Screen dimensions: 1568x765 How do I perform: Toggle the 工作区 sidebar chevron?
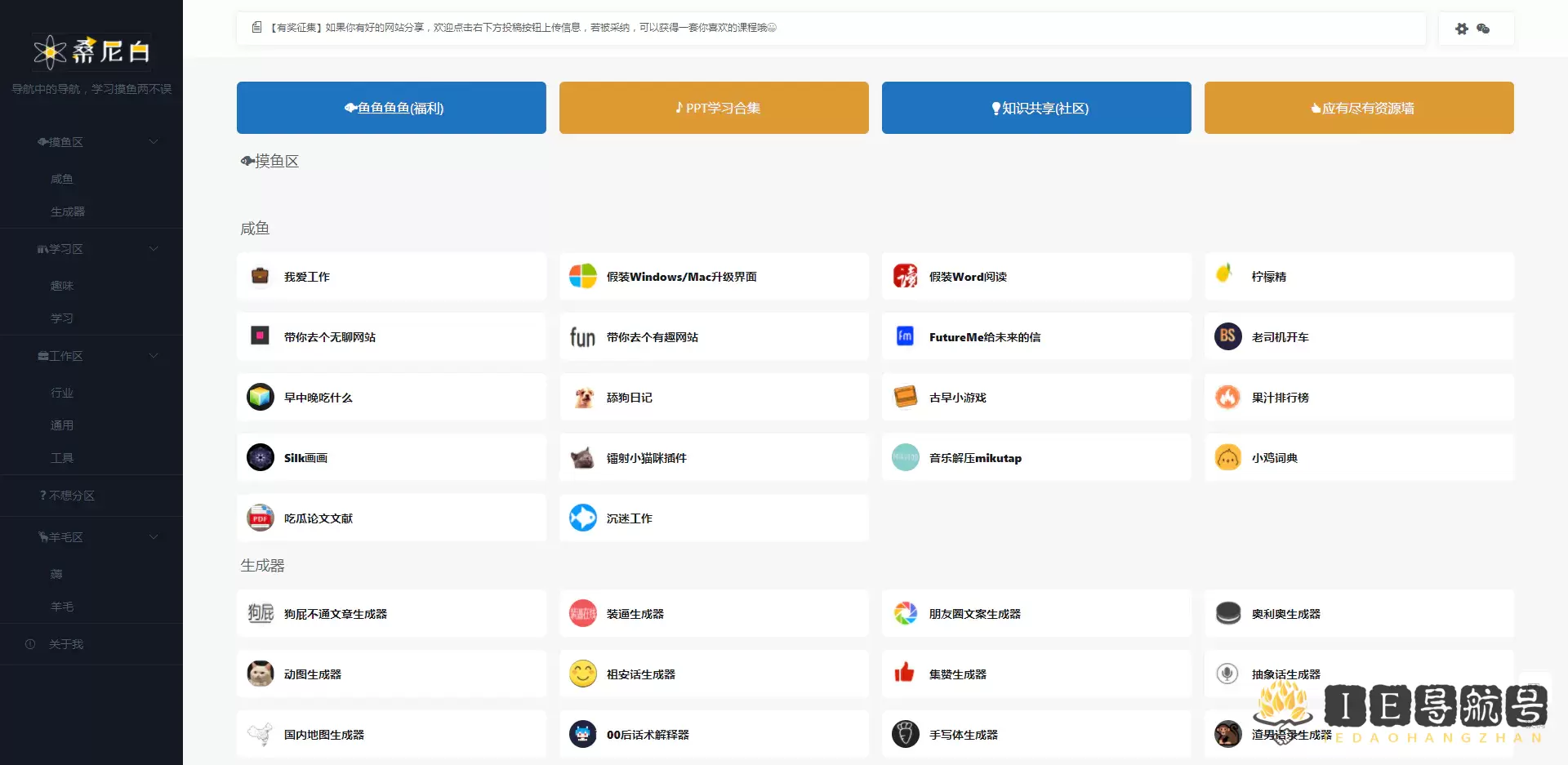[x=154, y=356]
